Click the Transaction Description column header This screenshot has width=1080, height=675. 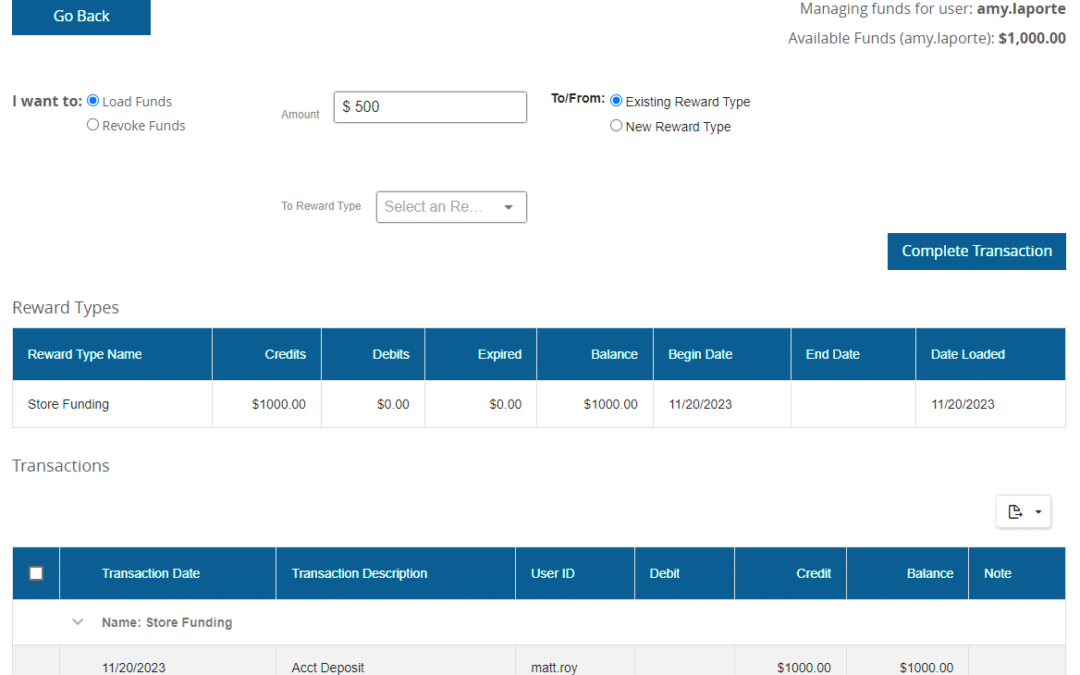(x=359, y=573)
